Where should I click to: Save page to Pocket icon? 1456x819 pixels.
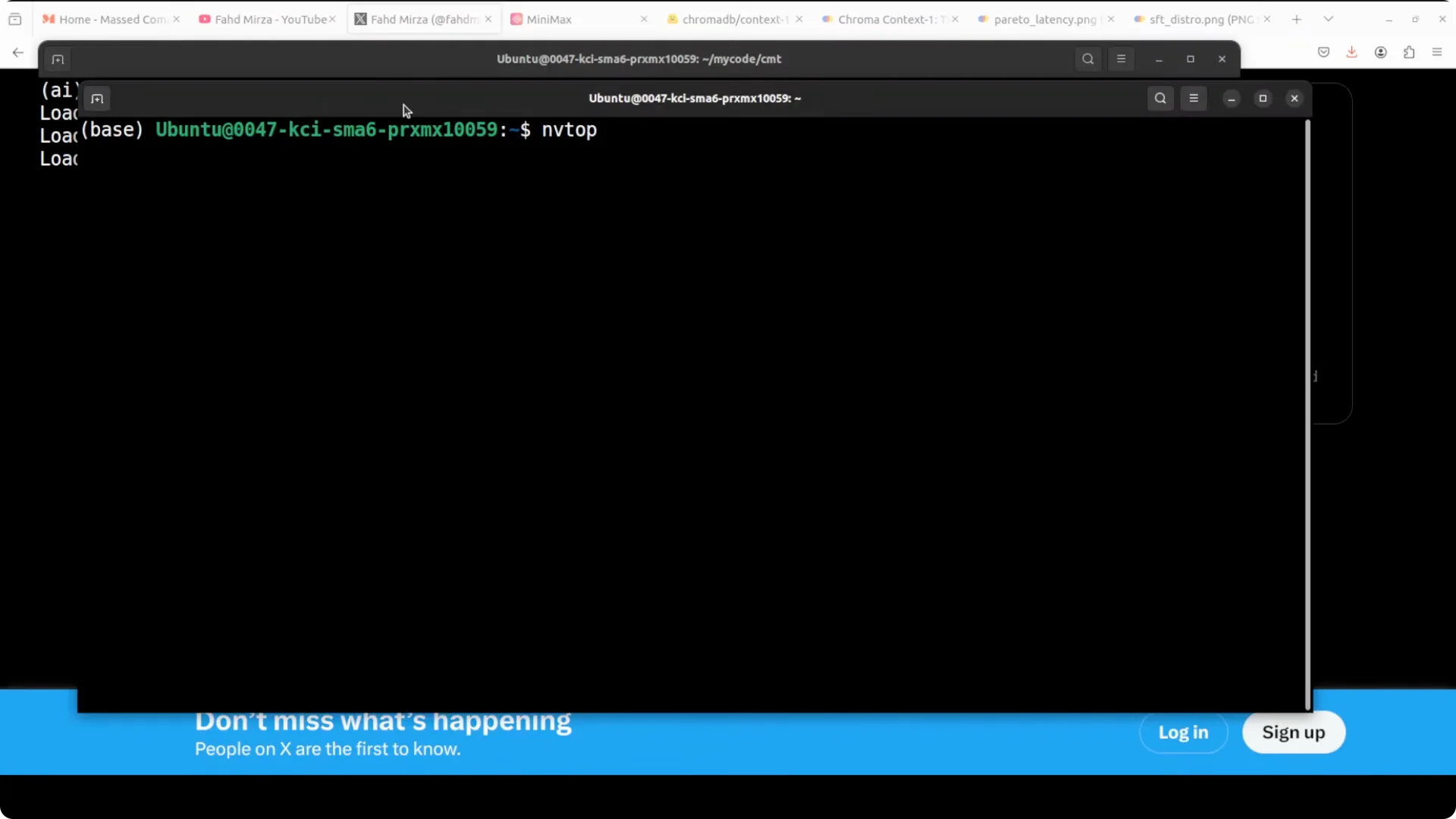(x=1323, y=52)
